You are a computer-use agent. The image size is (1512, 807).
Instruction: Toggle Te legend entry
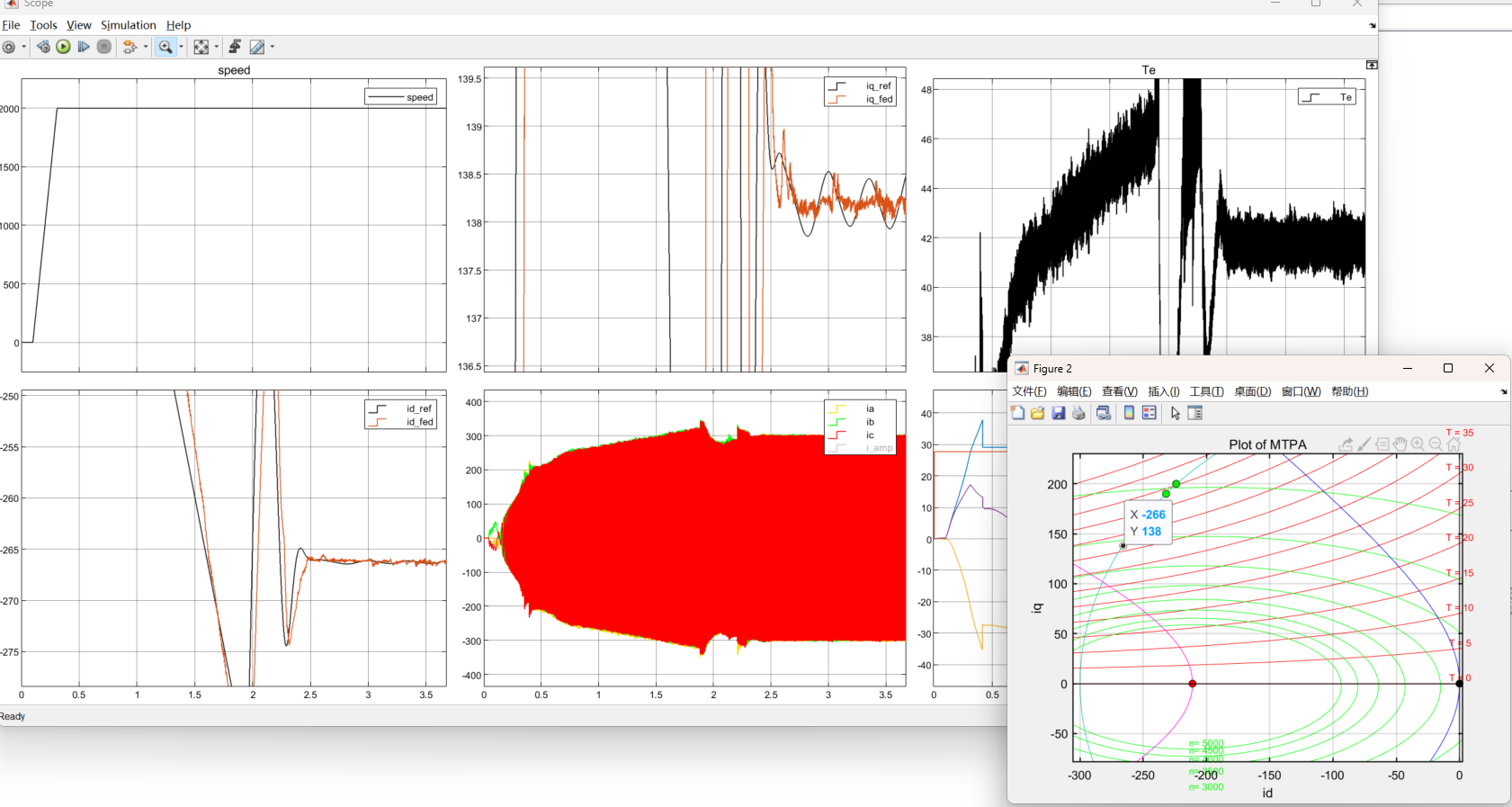tap(1328, 97)
